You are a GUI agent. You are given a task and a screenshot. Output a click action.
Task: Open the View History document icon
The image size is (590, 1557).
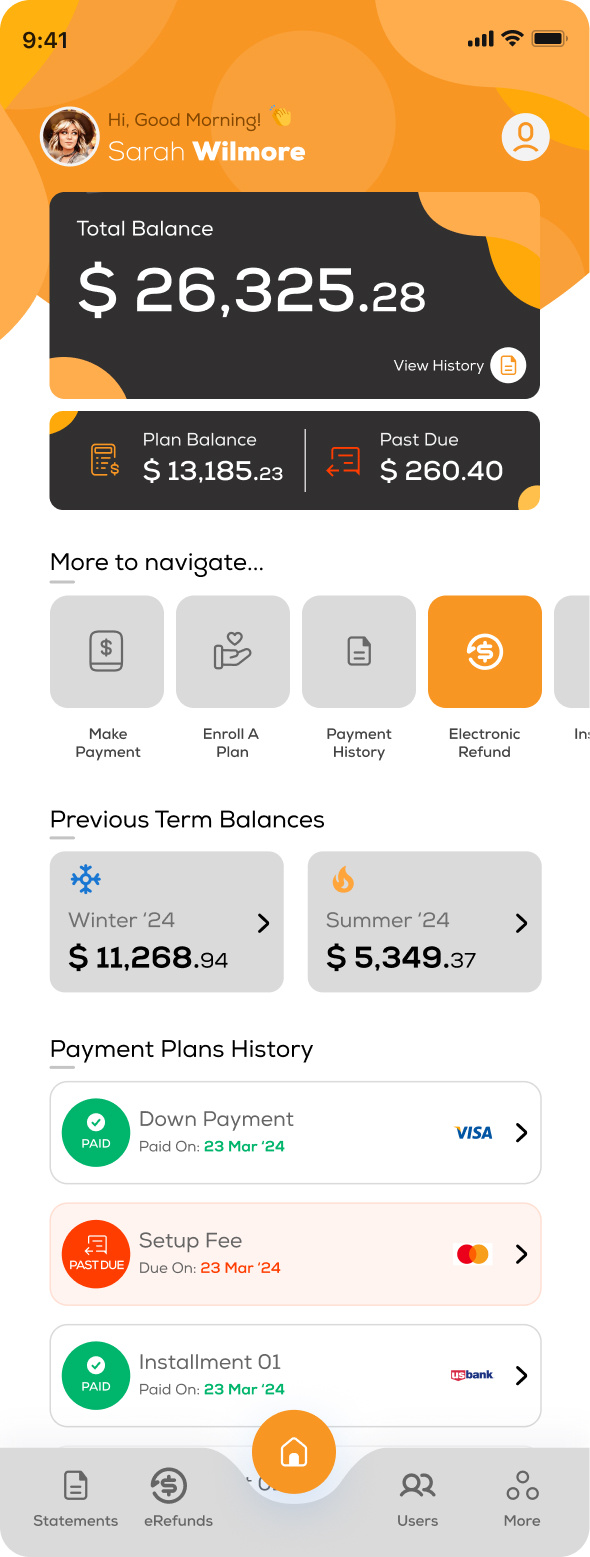(508, 365)
